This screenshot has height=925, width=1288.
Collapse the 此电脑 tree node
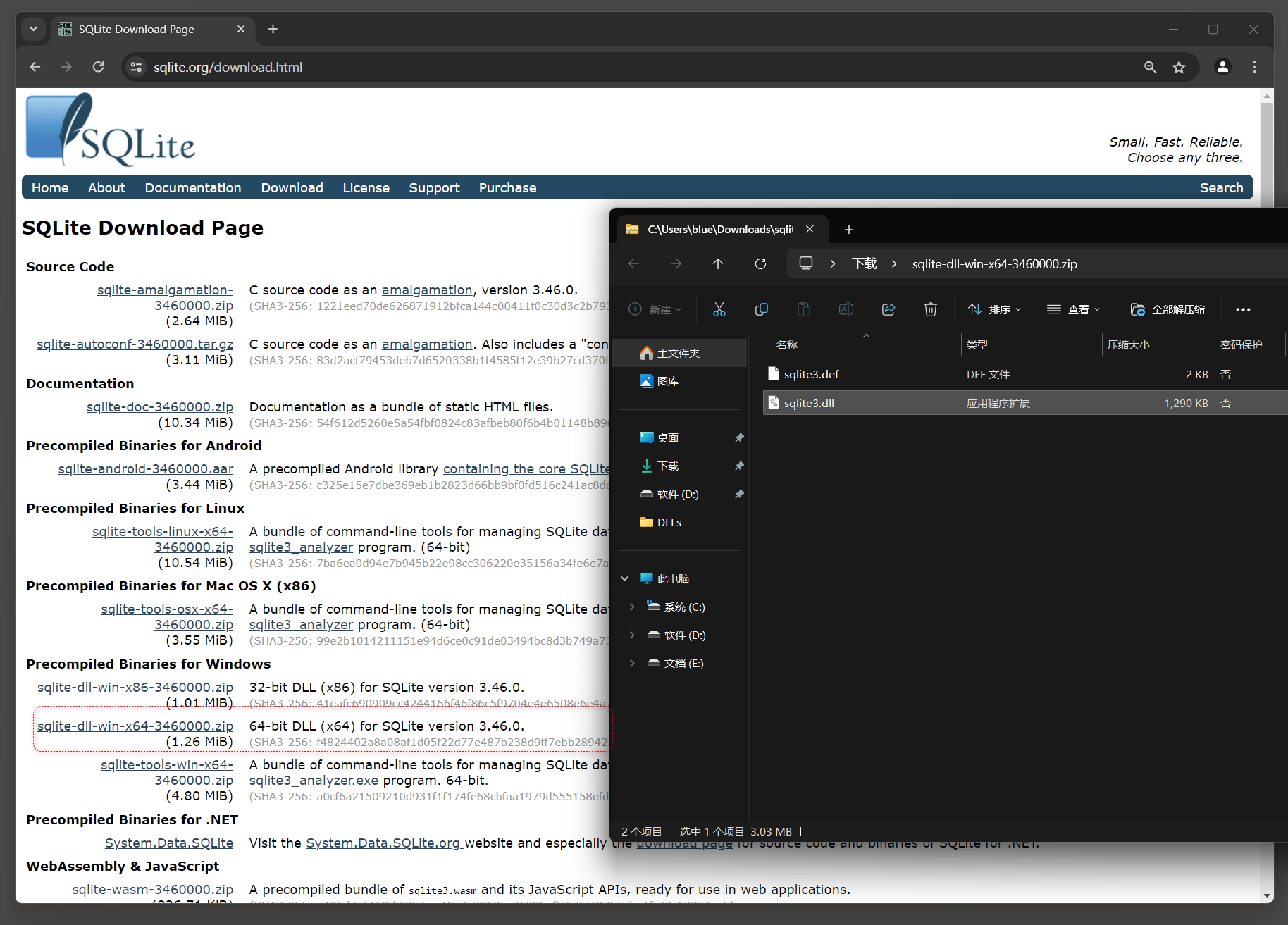click(624, 578)
